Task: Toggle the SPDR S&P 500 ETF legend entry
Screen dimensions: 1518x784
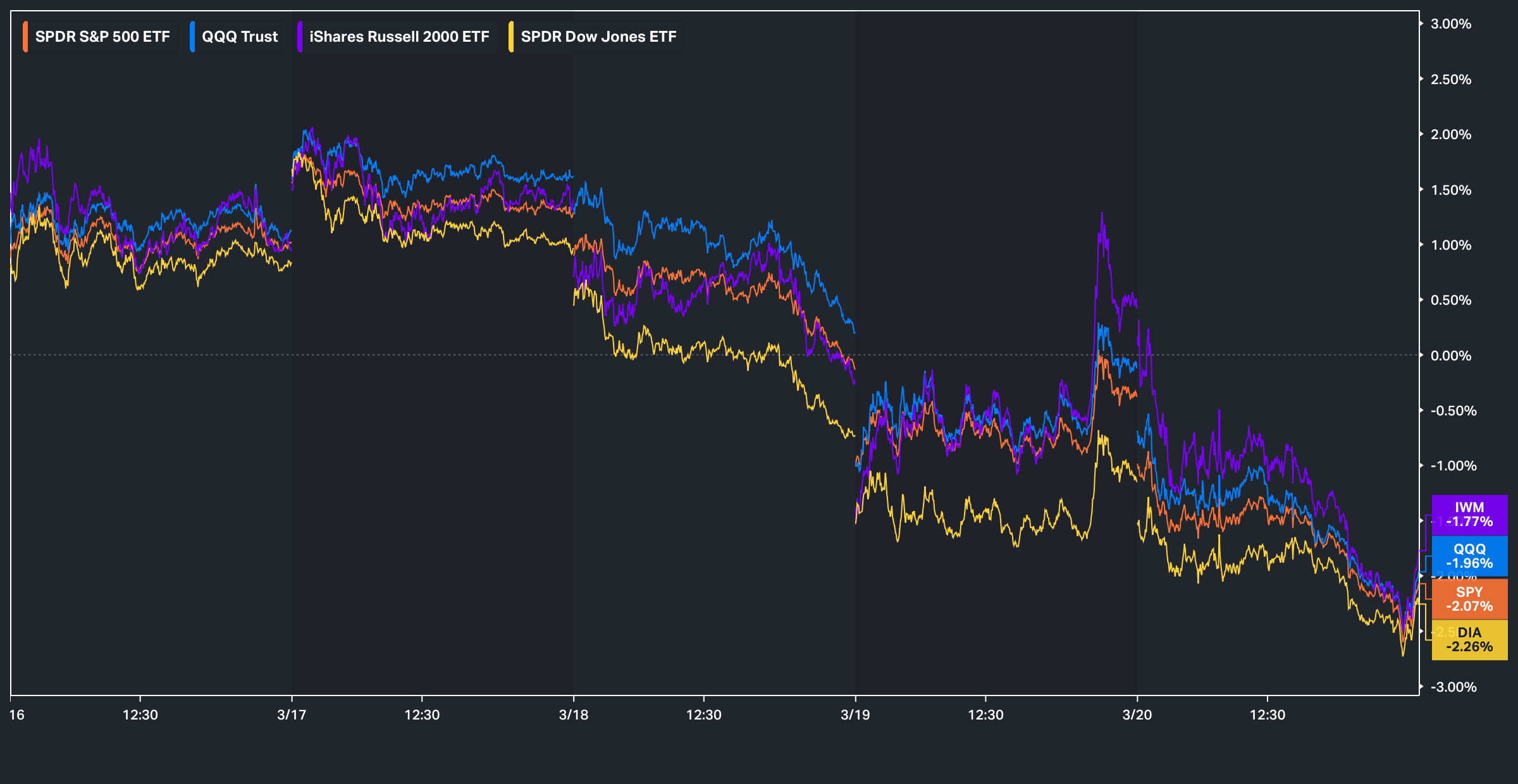Action: tap(102, 37)
